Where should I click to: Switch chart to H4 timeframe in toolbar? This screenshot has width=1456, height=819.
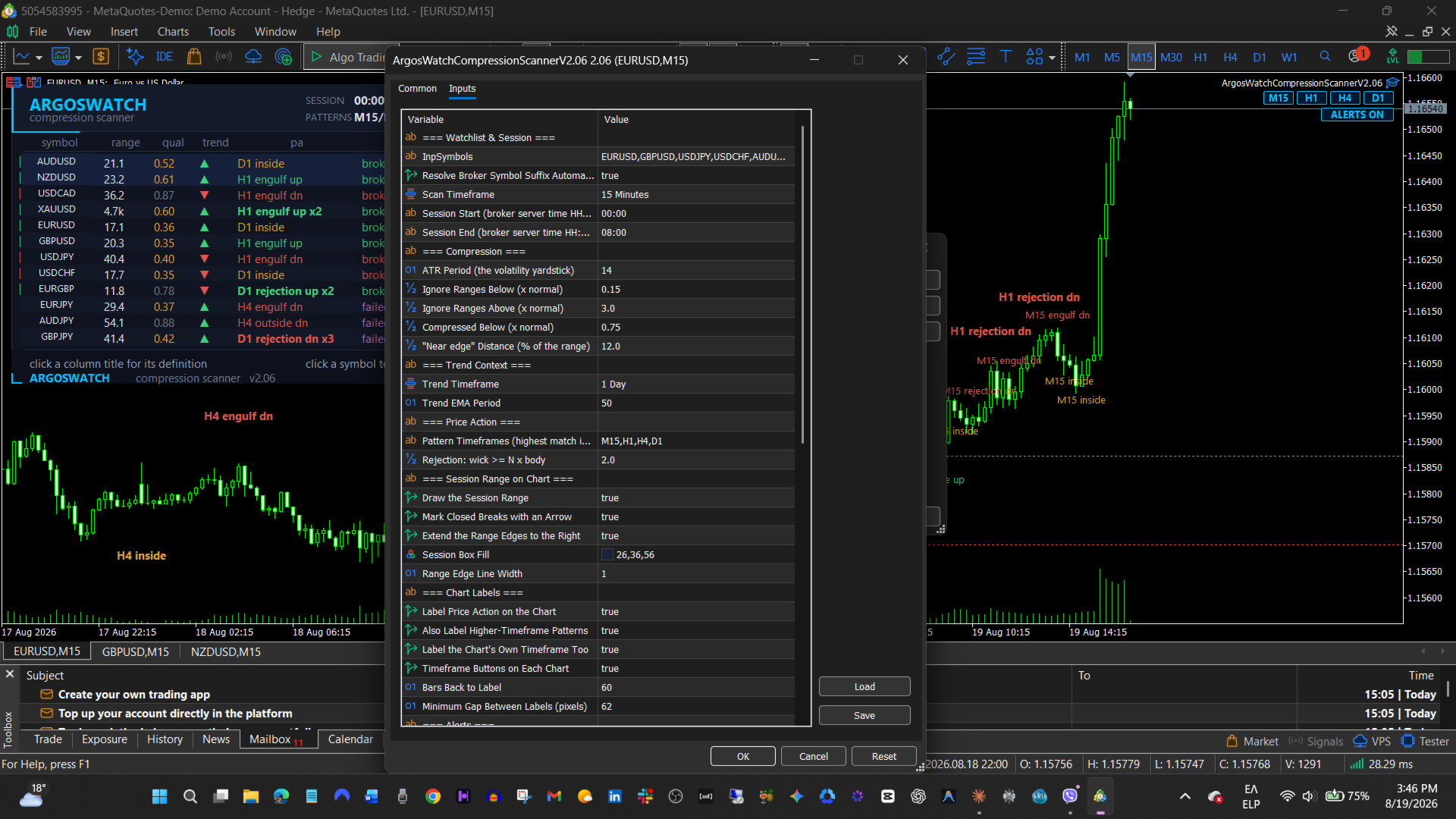point(1230,57)
